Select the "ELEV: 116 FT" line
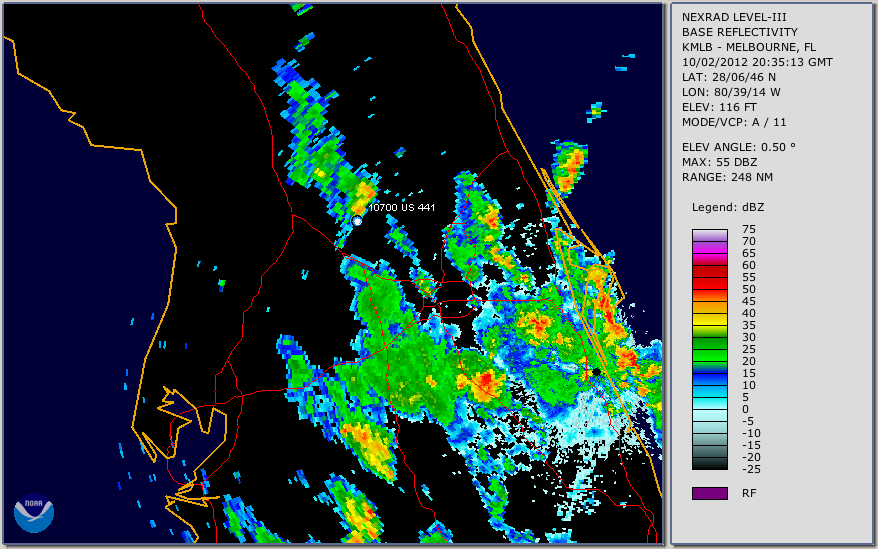 (719, 107)
